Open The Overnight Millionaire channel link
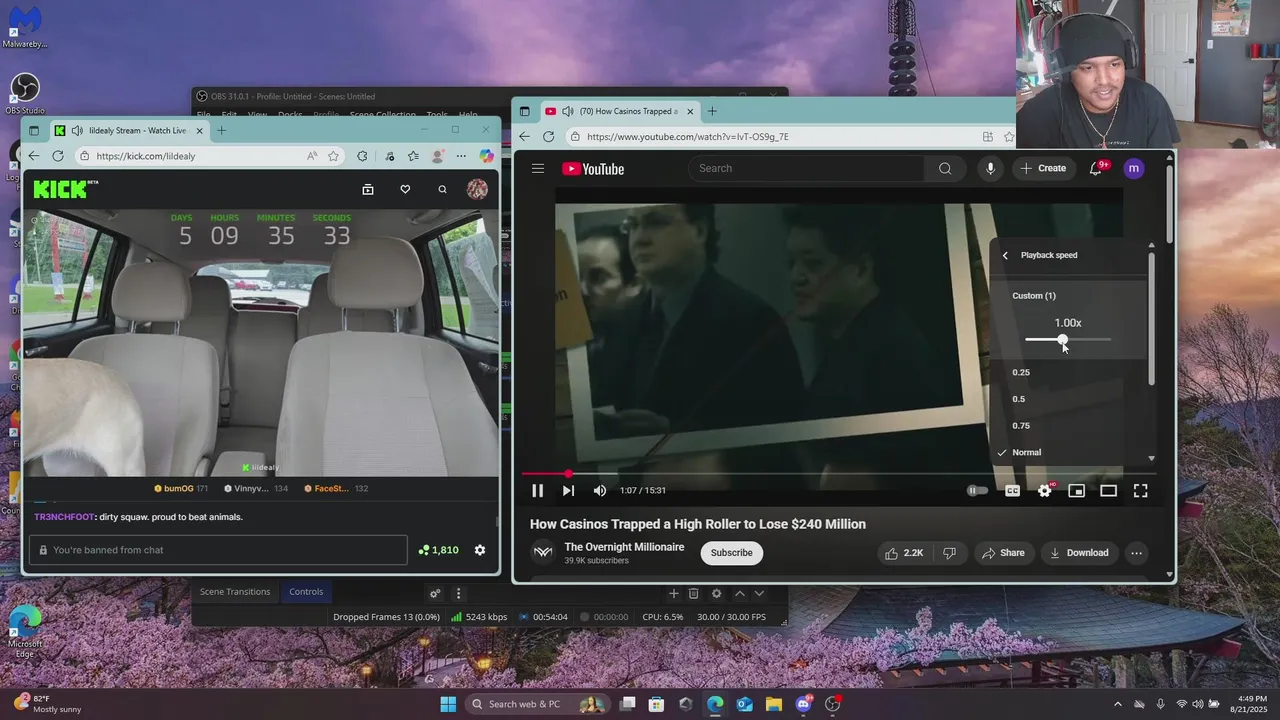 (624, 547)
